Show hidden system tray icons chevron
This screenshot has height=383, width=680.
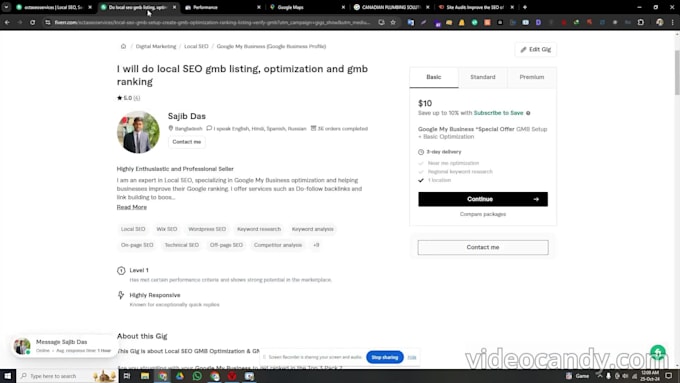click(600, 376)
